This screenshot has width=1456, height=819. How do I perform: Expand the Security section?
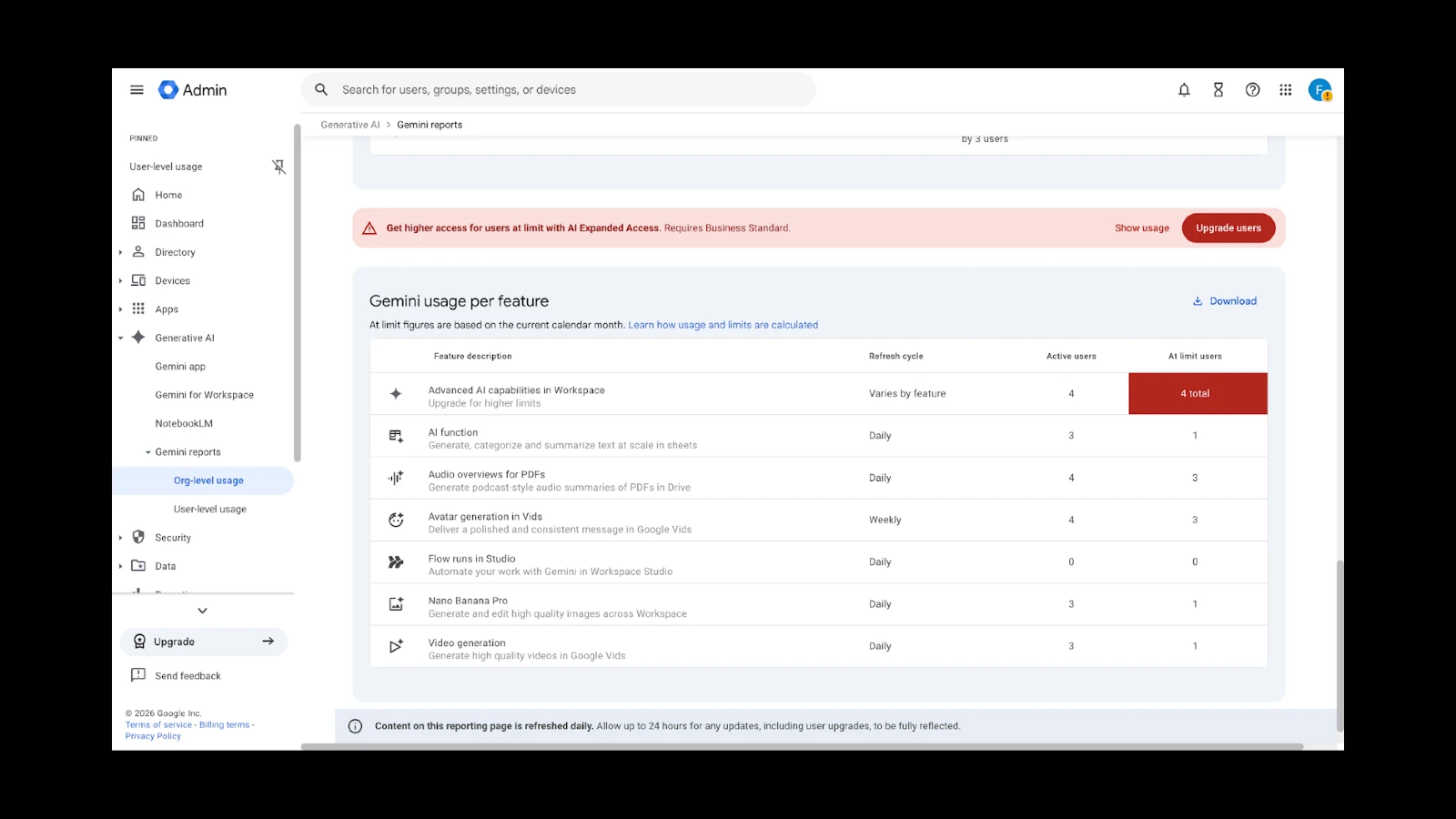(120, 538)
